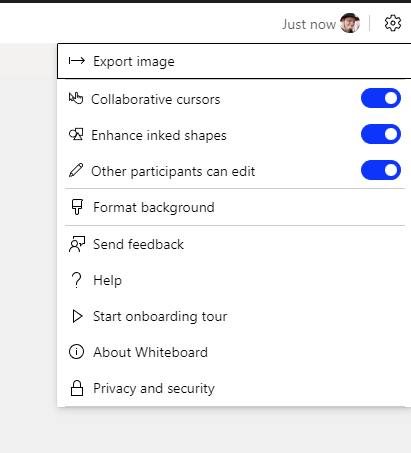Click the Collaborative cursors hand icon
Viewport: 411px width, 453px height.
[76, 99]
